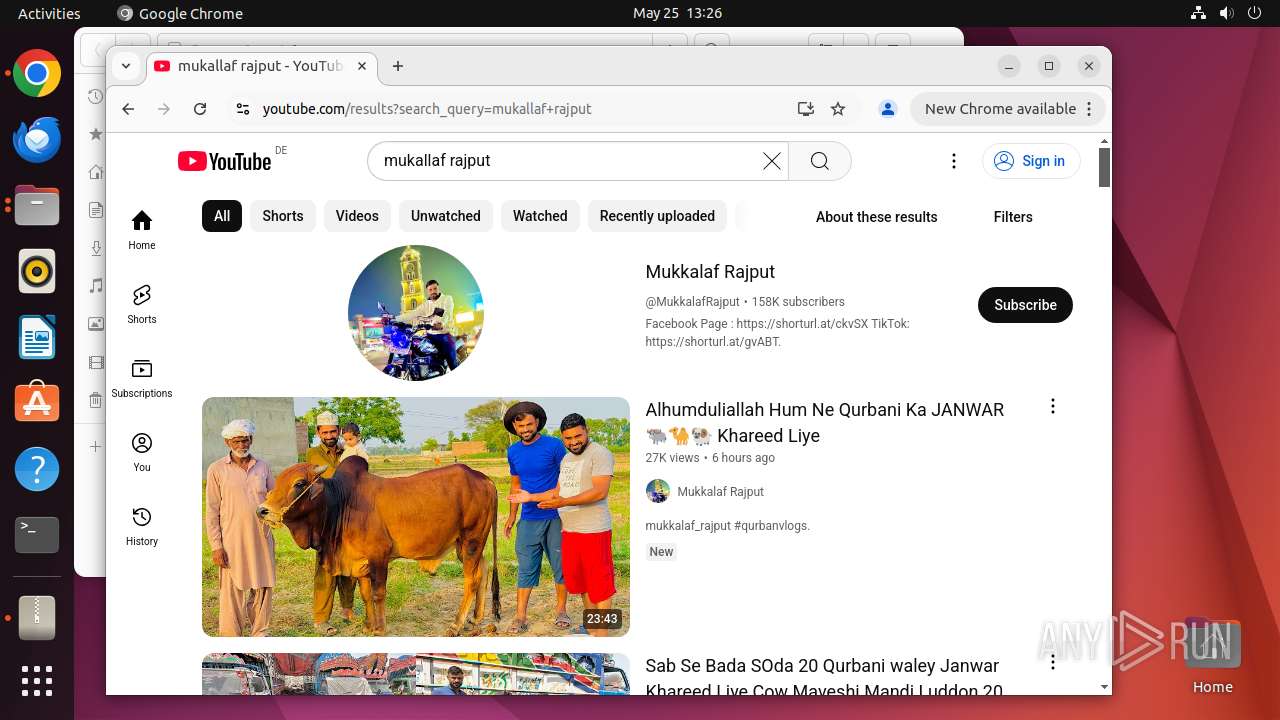Viewport: 1280px width, 720px height.
Task: Open Mukkalaf Rajput channel avatar
Action: point(416,313)
